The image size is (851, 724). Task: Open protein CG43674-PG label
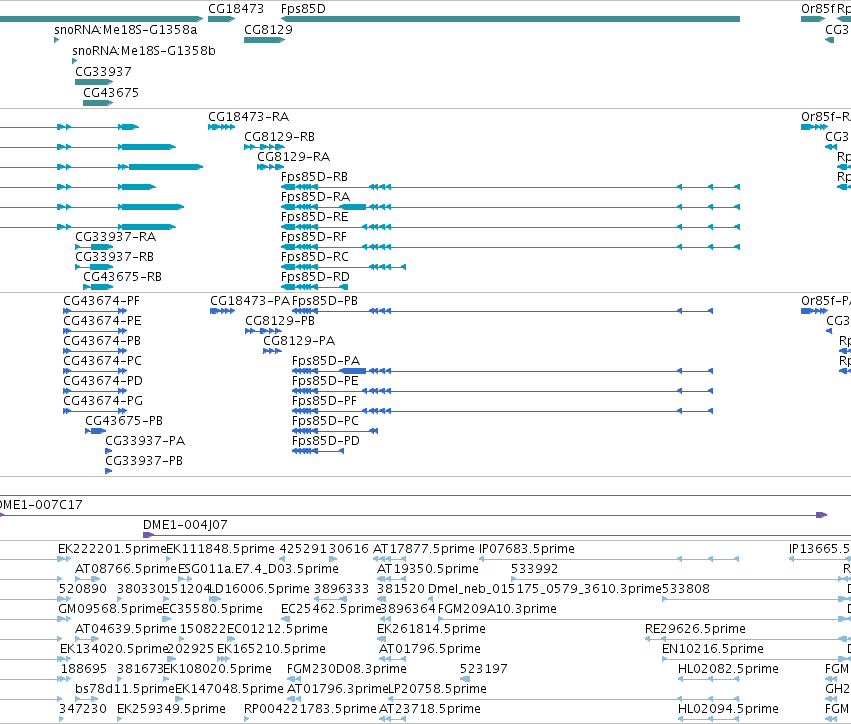pos(103,401)
